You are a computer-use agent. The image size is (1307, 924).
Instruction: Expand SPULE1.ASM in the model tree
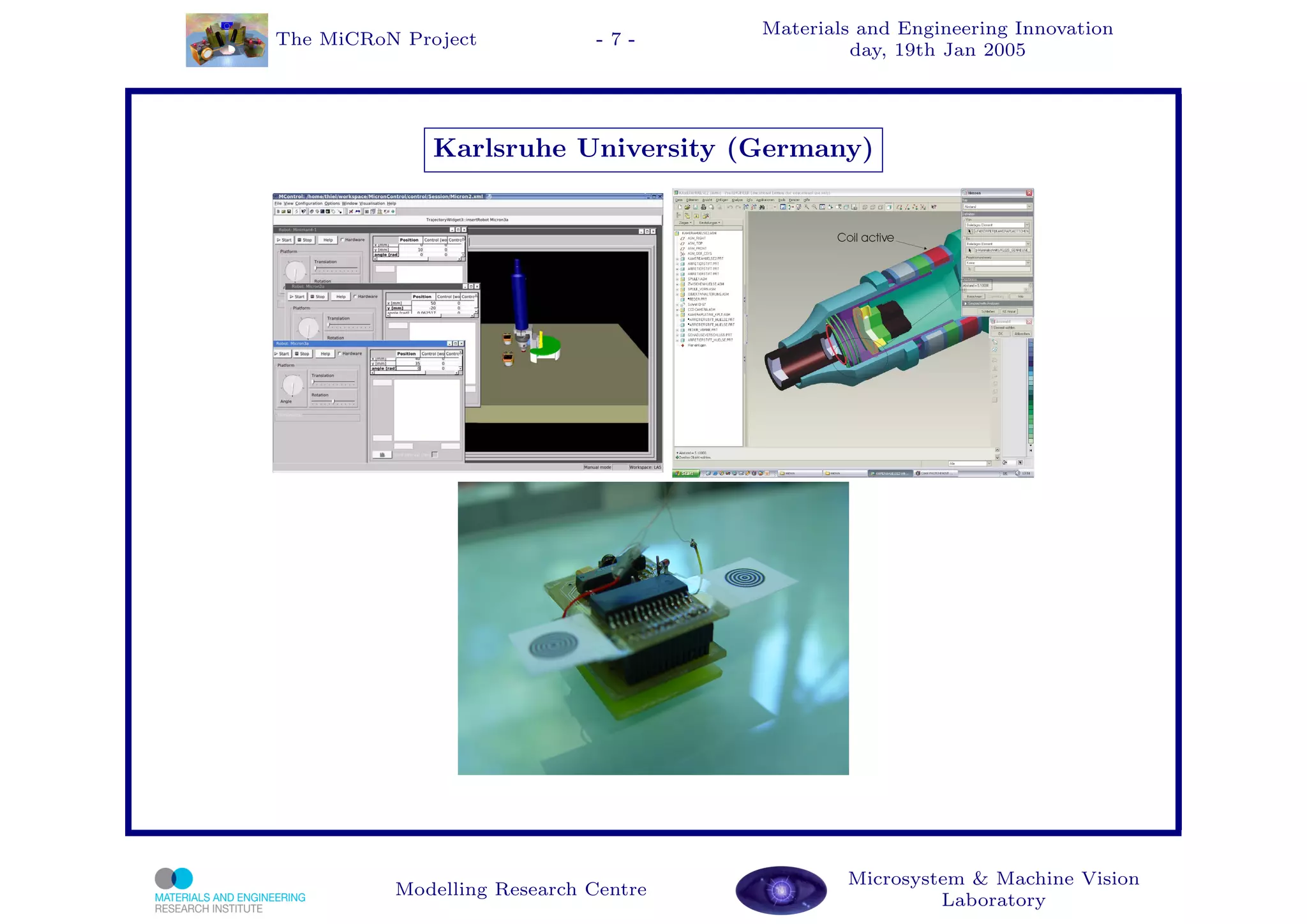click(677, 279)
